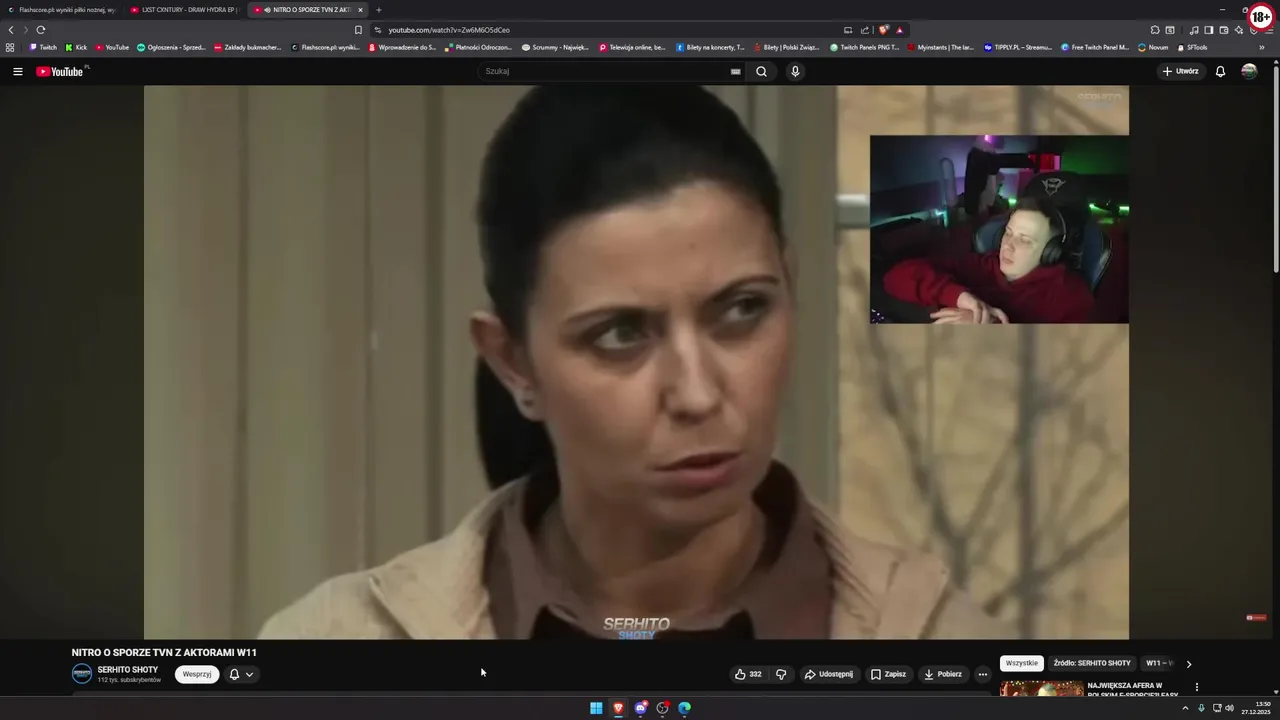Open the SERHITO SHOTY channel name link
Viewport: 1280px width, 720px height.
coord(127,670)
